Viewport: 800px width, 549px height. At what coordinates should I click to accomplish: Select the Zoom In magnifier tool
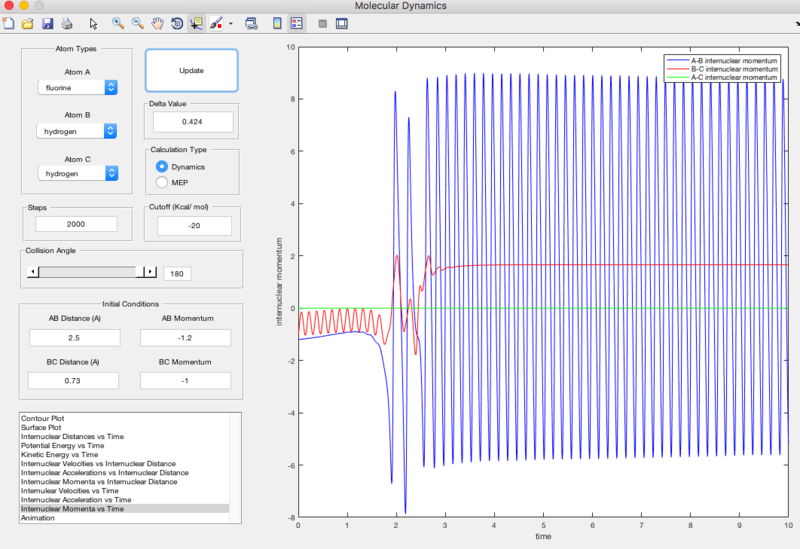[118, 23]
